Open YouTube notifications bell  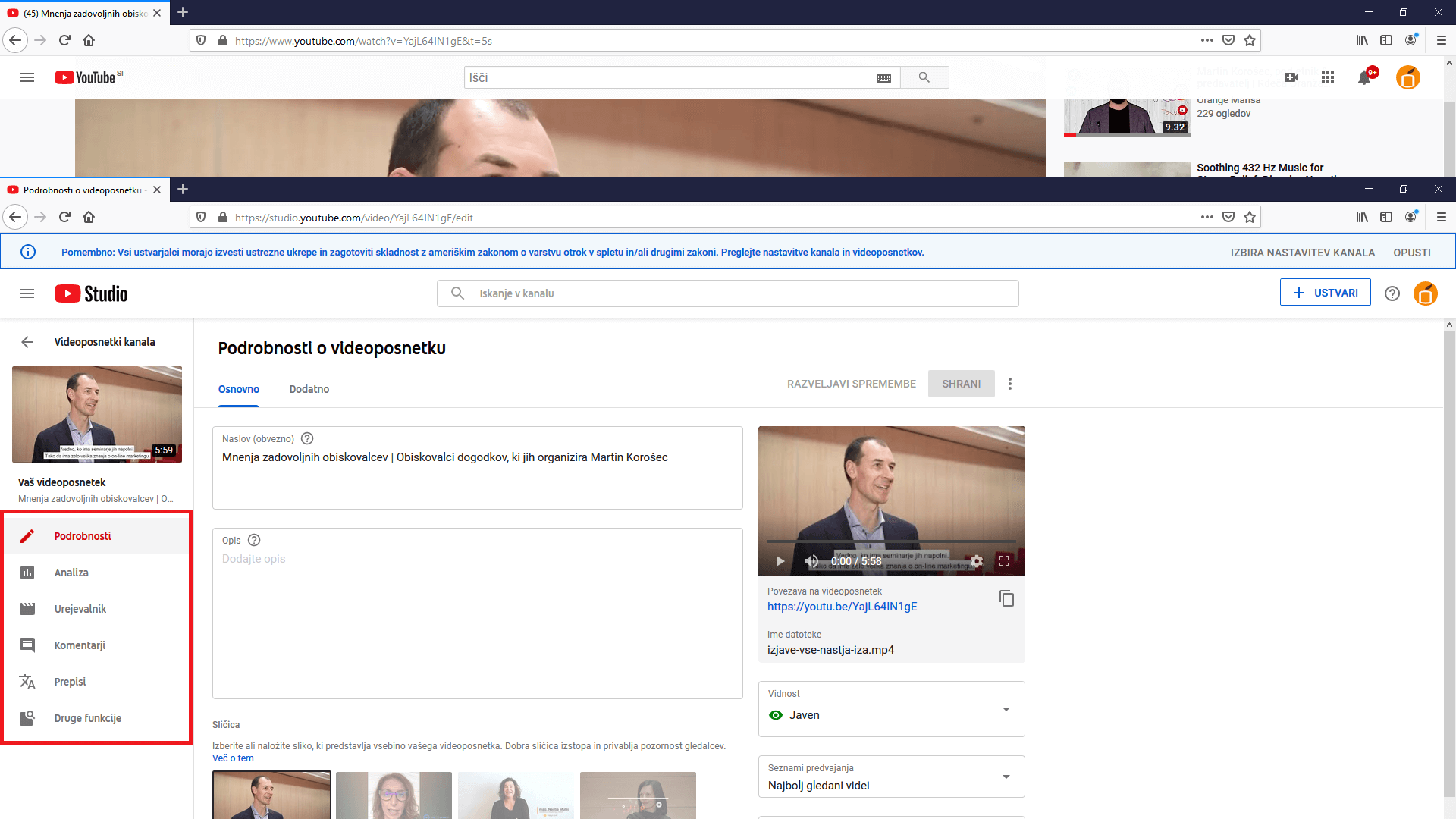point(1364,77)
